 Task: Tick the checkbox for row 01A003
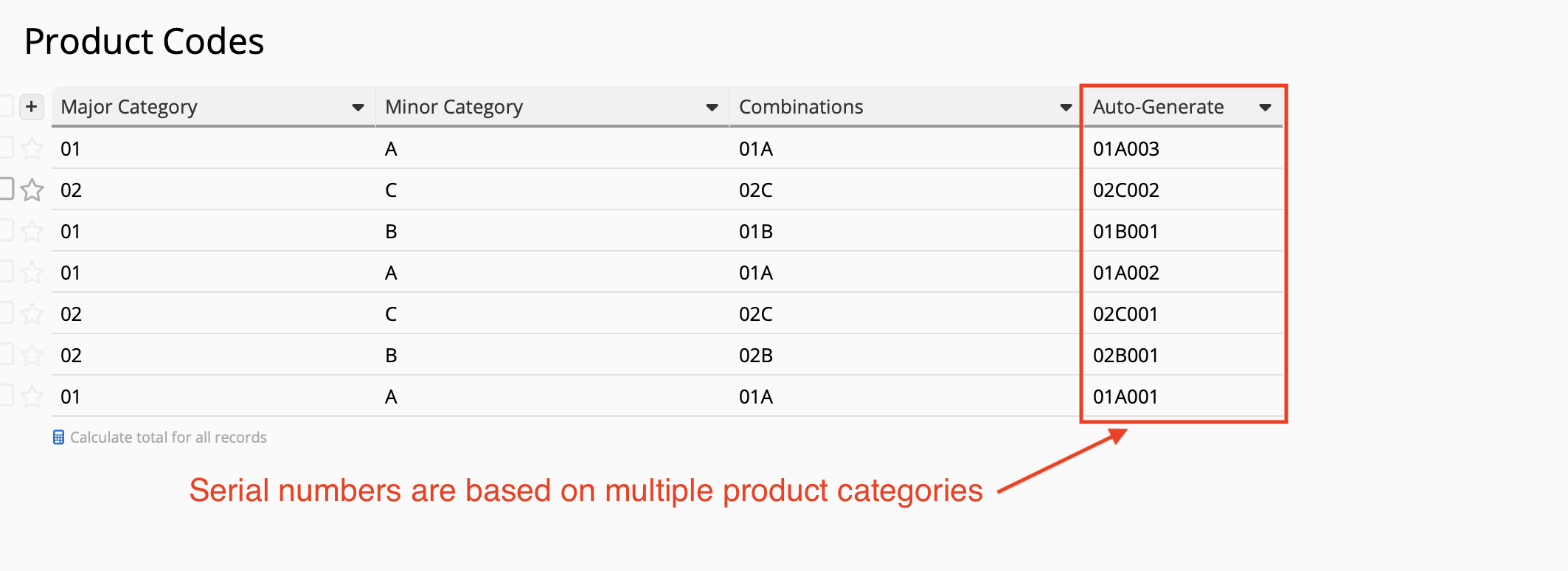[x=6, y=148]
